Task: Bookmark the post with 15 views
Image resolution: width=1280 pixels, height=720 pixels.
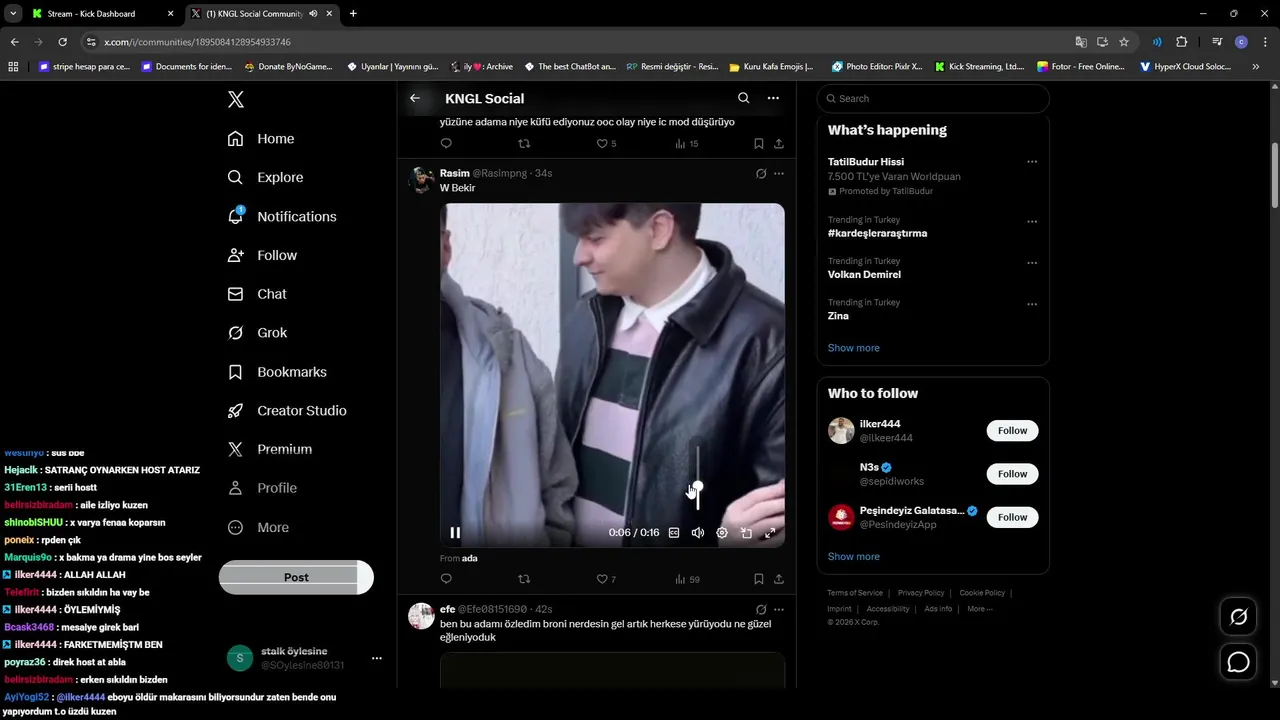Action: [759, 144]
